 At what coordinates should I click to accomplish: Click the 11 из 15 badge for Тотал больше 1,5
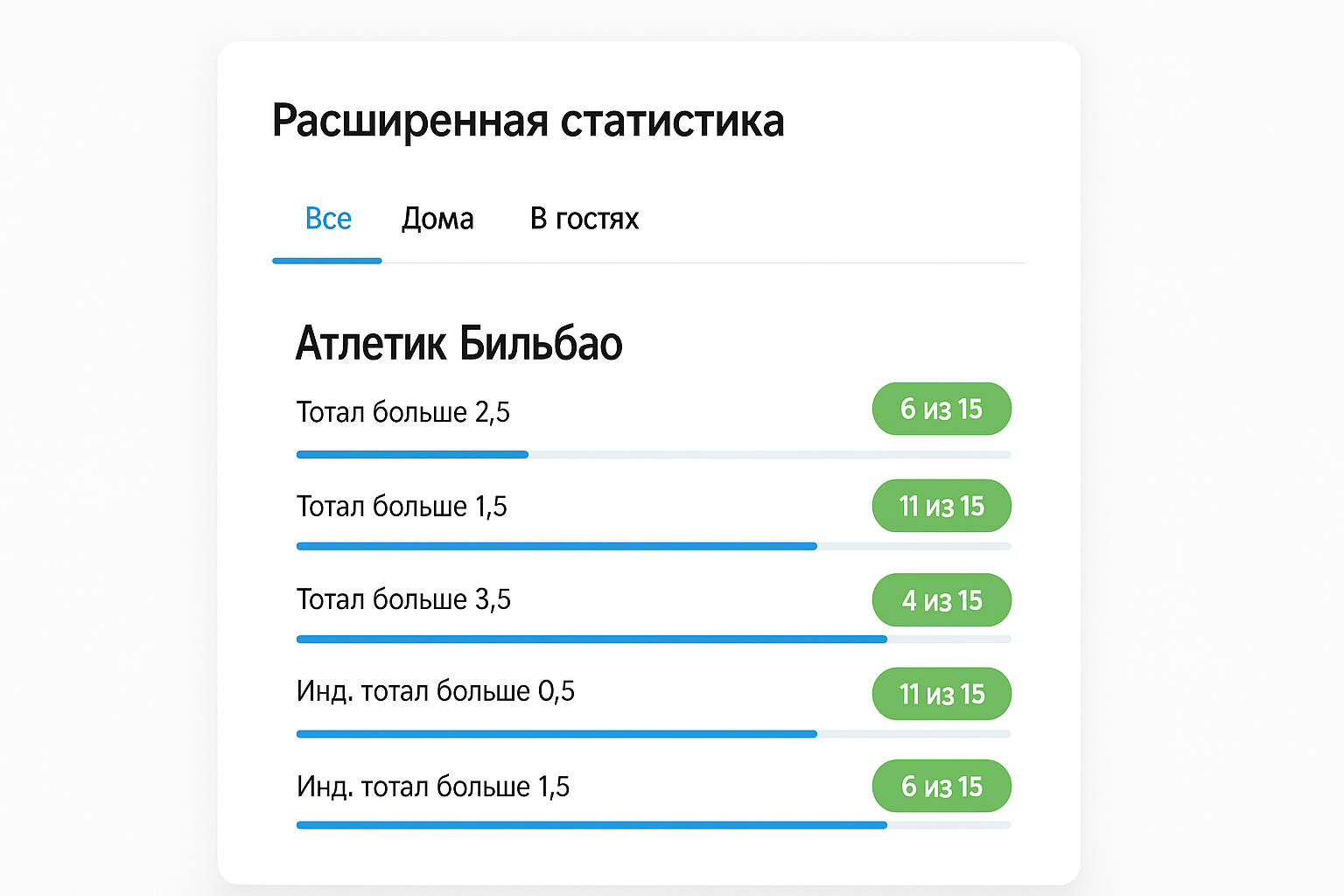pyautogui.click(x=941, y=506)
